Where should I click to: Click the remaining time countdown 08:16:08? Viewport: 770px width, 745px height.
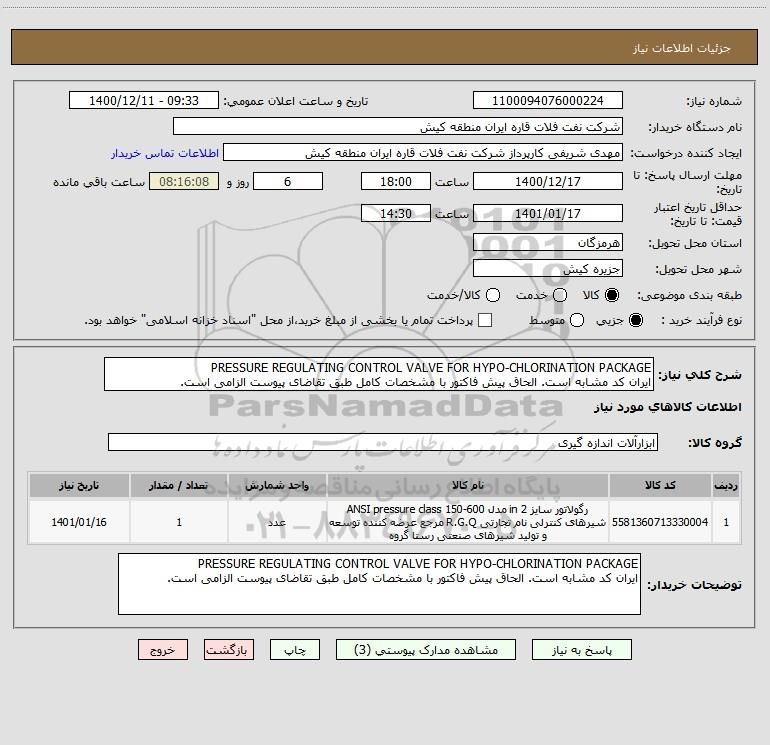click(x=184, y=181)
